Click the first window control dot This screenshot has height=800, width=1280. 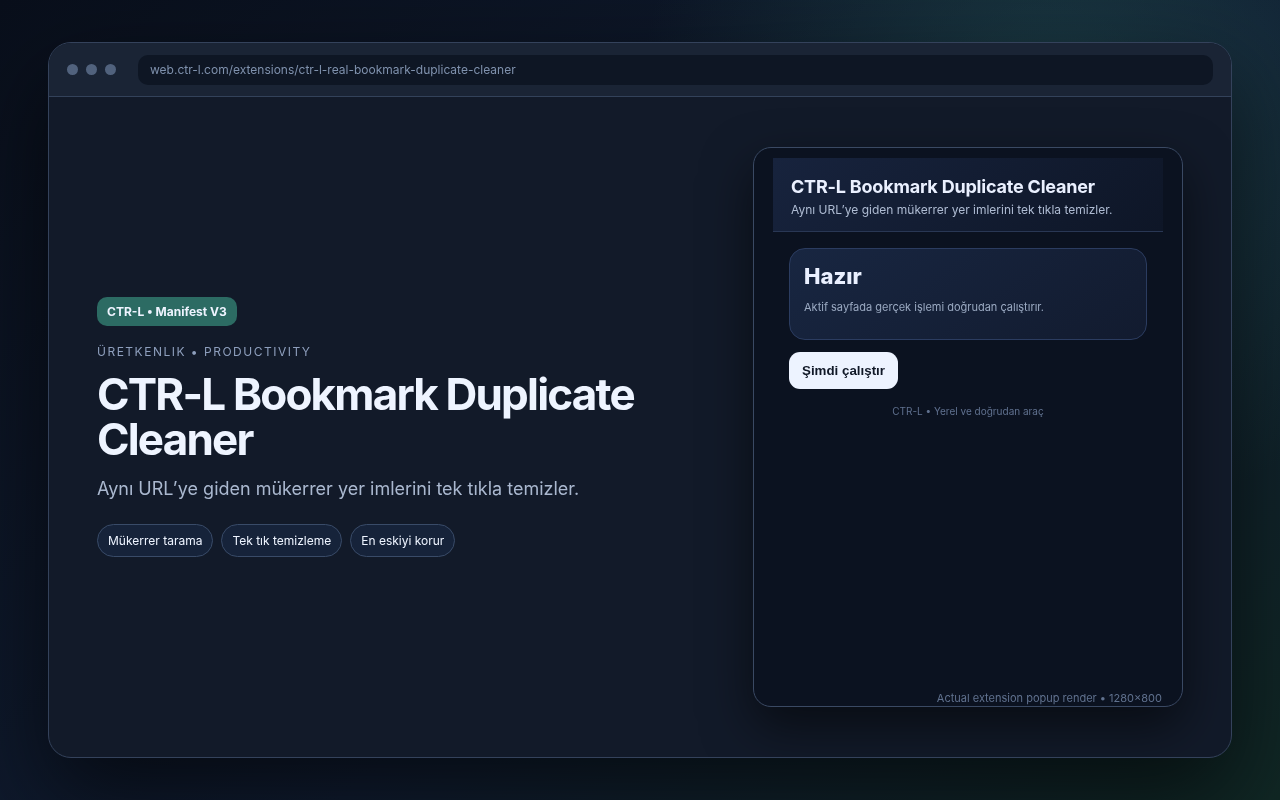click(x=72, y=70)
